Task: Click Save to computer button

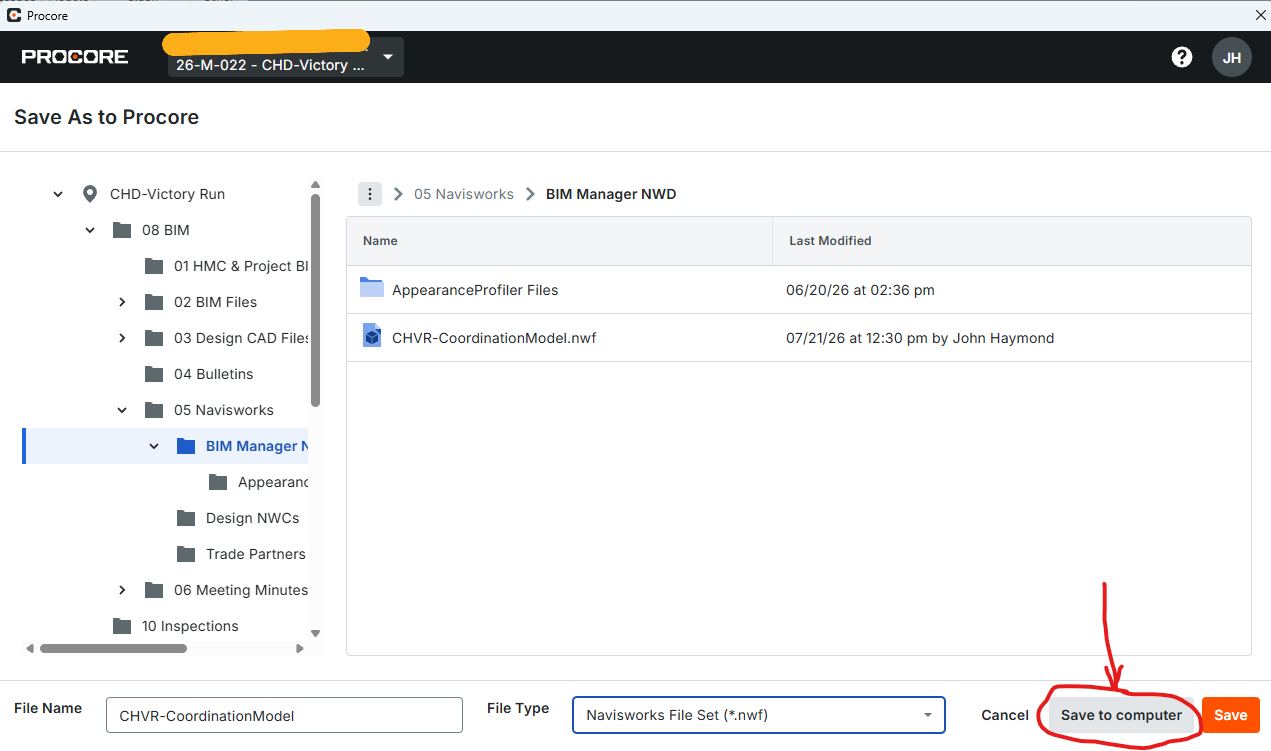Action: tap(1121, 715)
